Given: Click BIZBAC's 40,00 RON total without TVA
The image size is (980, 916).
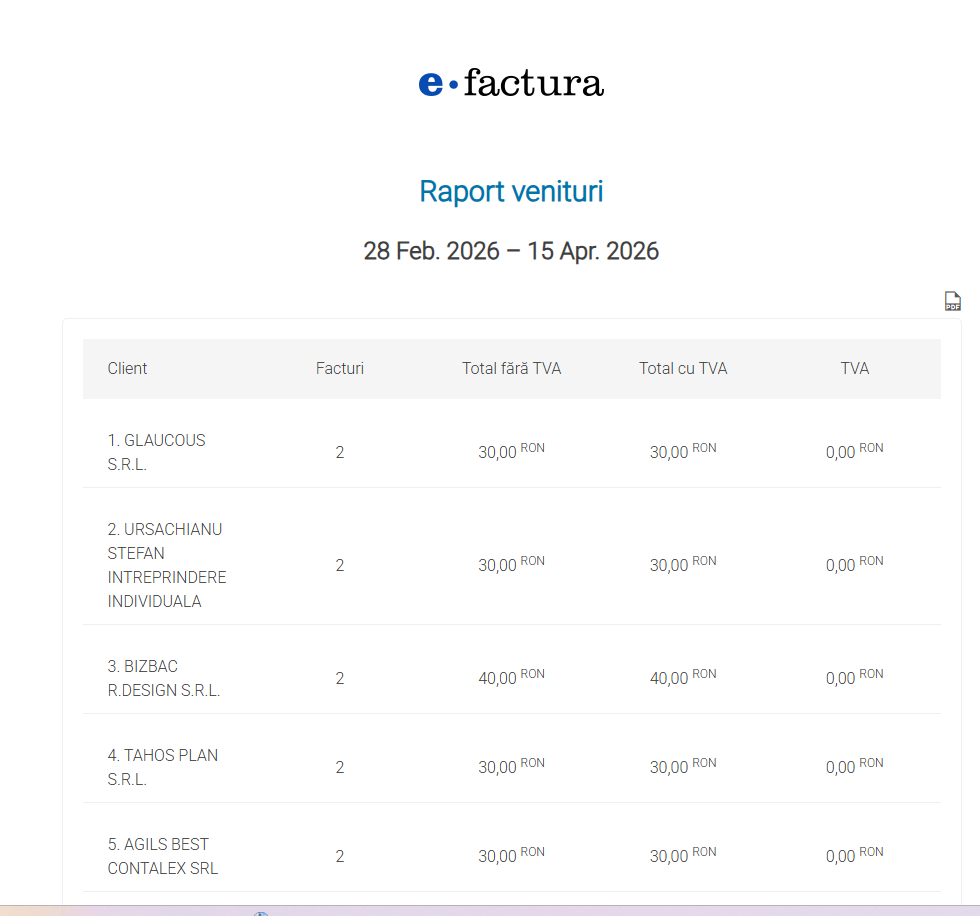Looking at the screenshot, I should coord(510,678).
